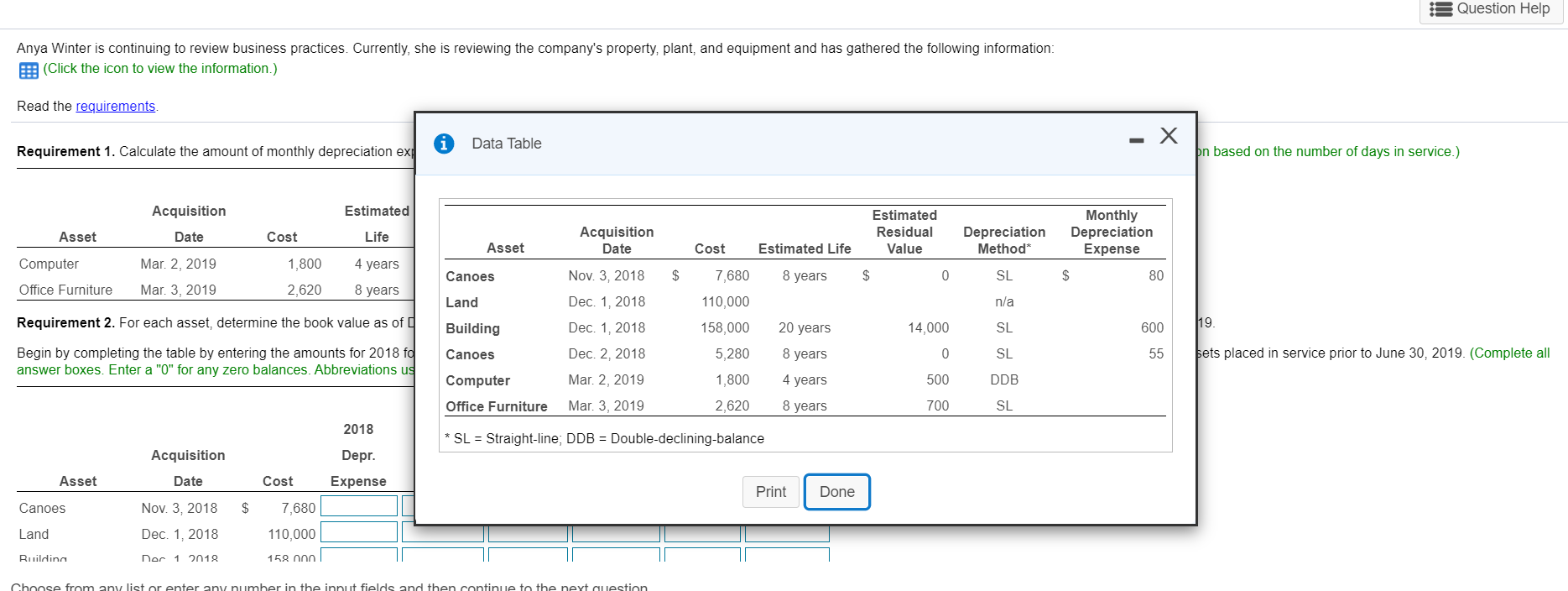The width and height of the screenshot is (1568, 591).
Task: Click the 'Computer' row label in Data Table
Action: tap(477, 380)
